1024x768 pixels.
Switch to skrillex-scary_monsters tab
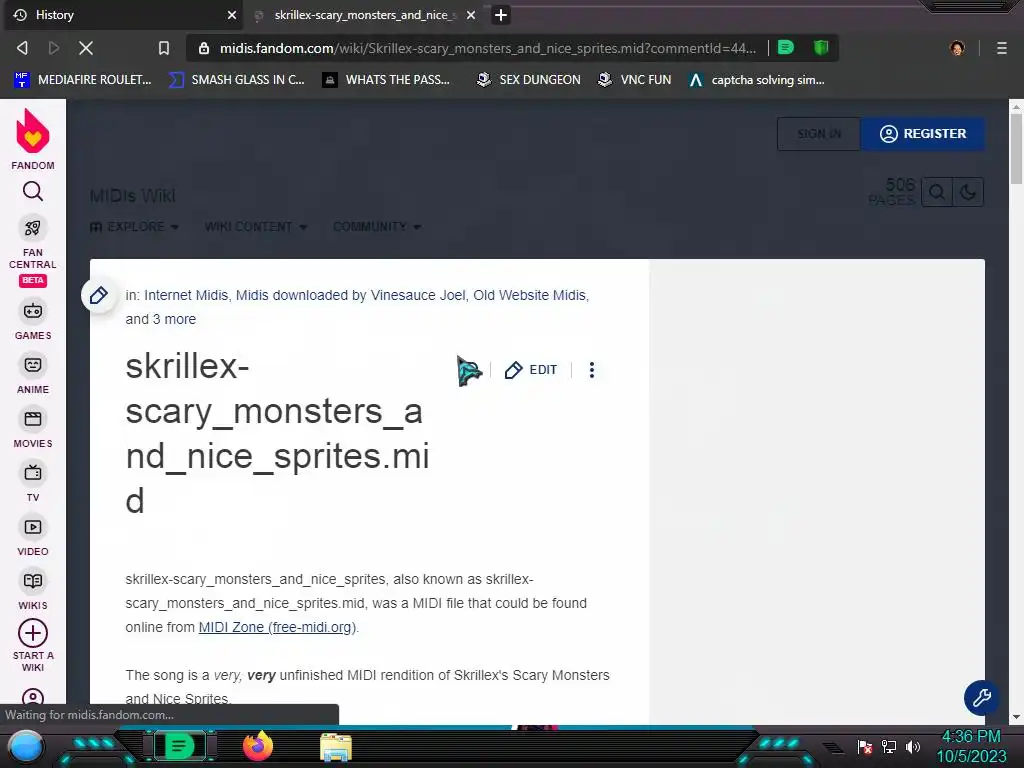pos(365,15)
